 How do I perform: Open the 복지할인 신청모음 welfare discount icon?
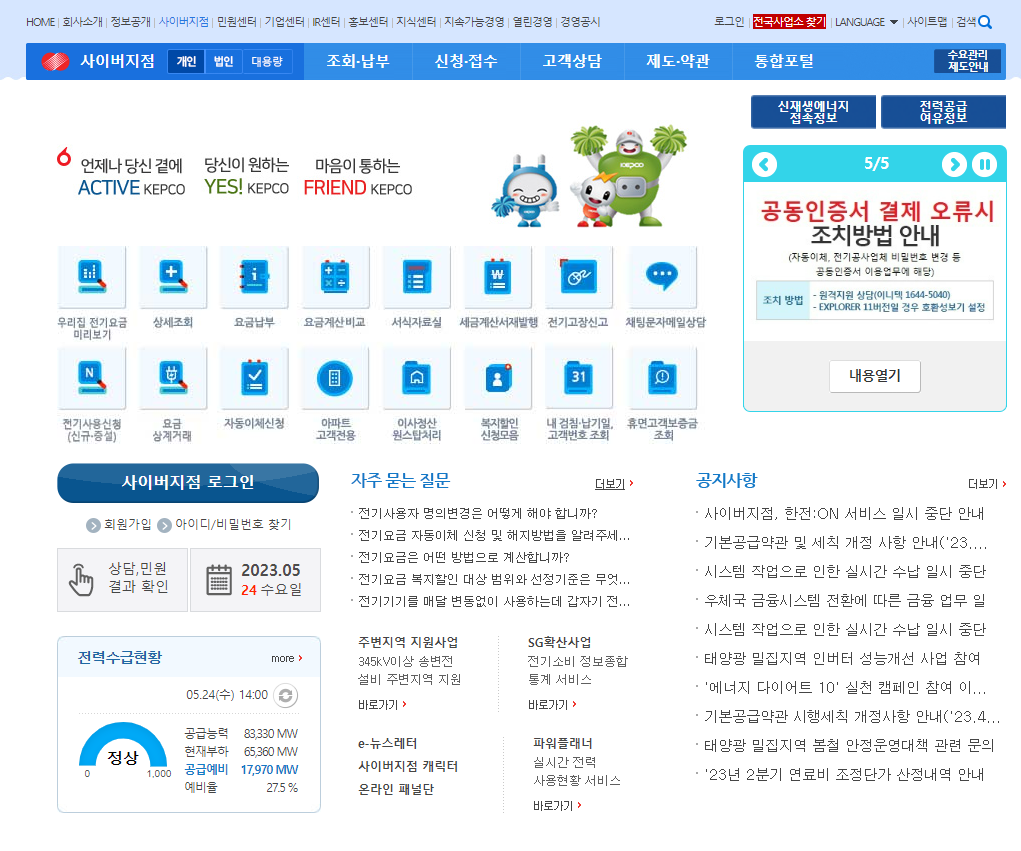coord(497,380)
